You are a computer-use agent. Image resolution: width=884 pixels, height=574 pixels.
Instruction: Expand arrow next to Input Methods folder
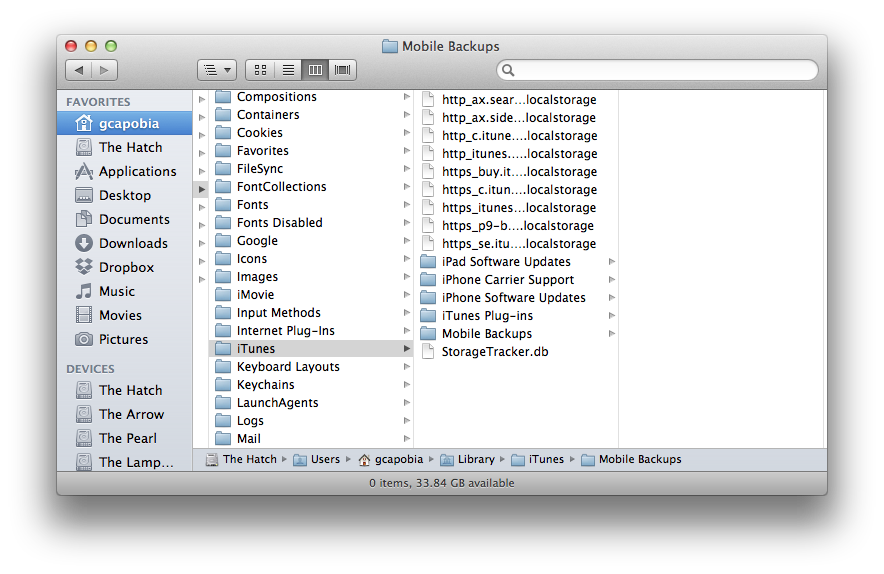pos(406,312)
